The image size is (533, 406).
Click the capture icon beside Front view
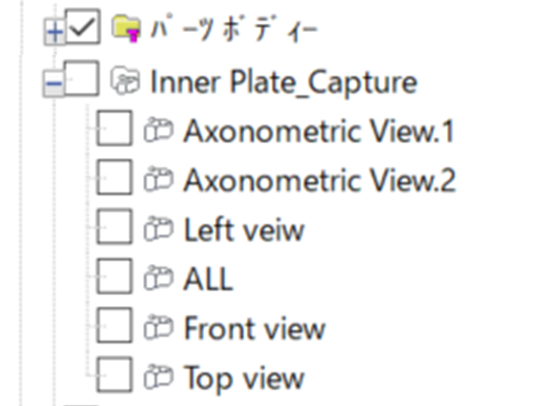pos(158,327)
